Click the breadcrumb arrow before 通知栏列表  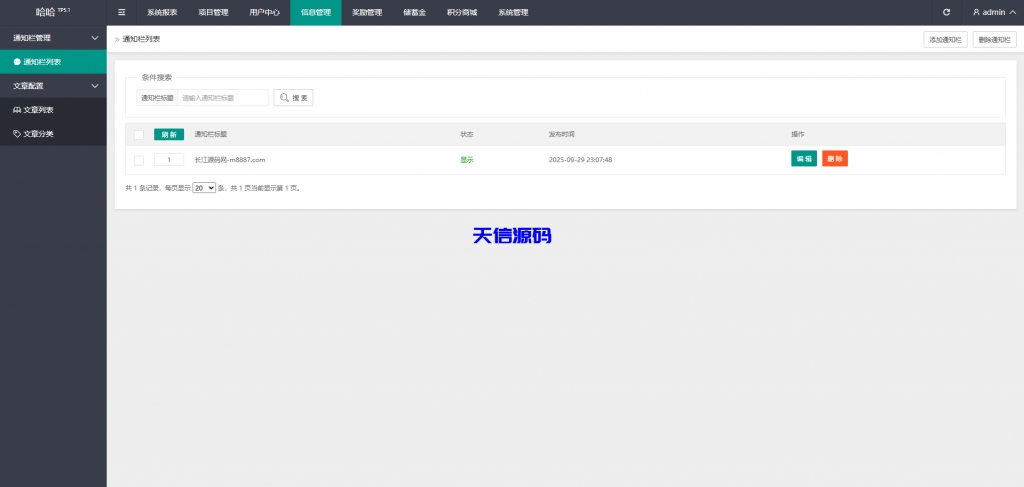tap(117, 39)
